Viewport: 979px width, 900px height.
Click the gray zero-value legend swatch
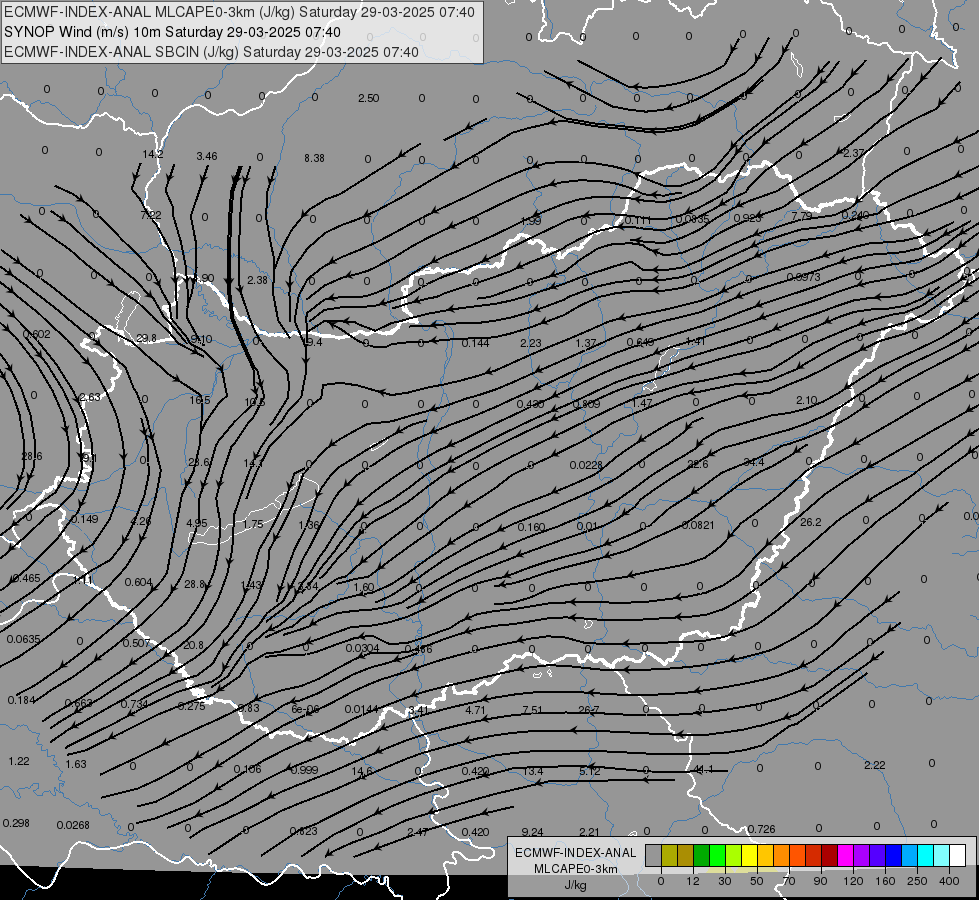654,855
